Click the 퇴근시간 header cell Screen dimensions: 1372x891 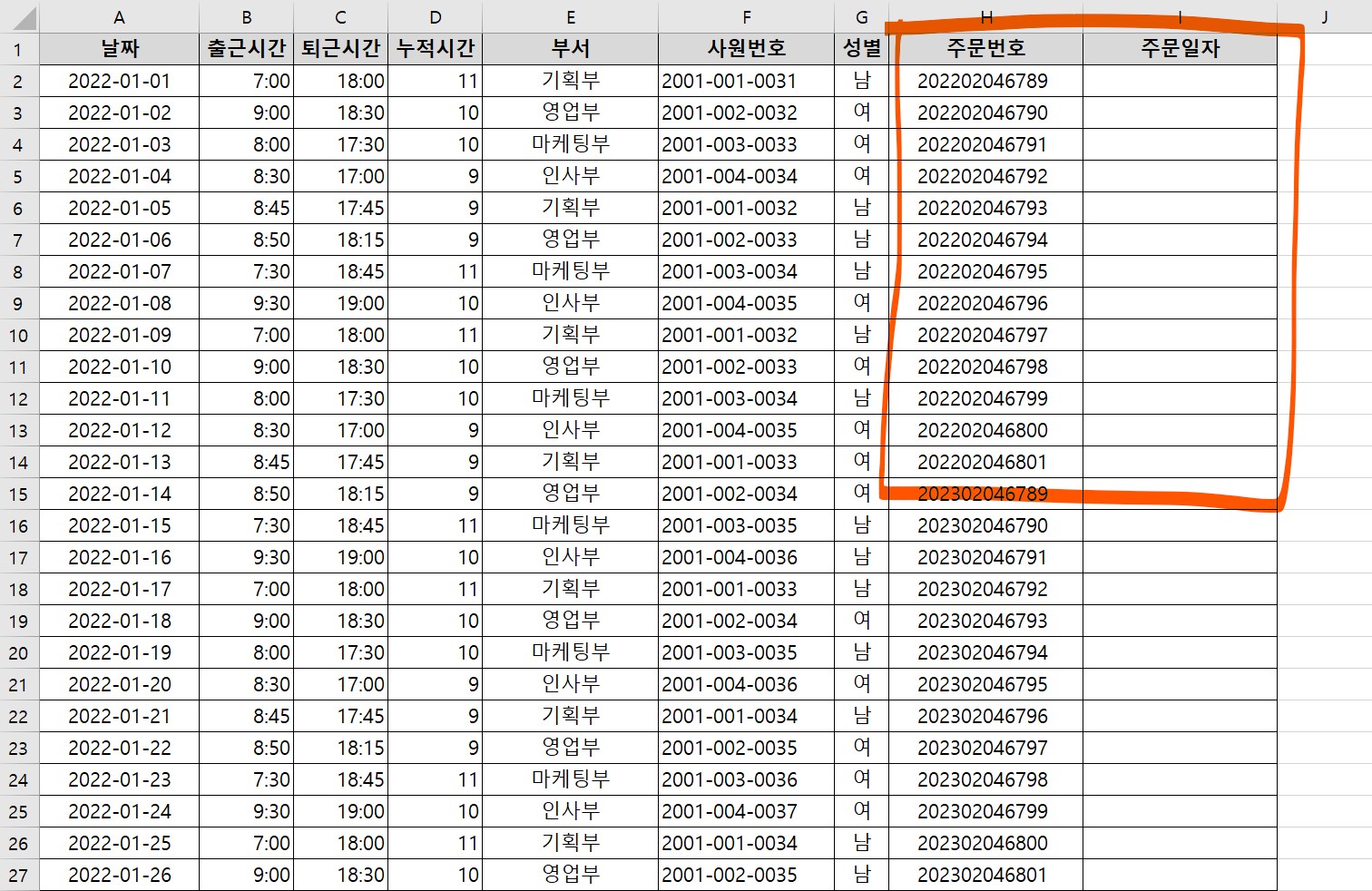341,49
